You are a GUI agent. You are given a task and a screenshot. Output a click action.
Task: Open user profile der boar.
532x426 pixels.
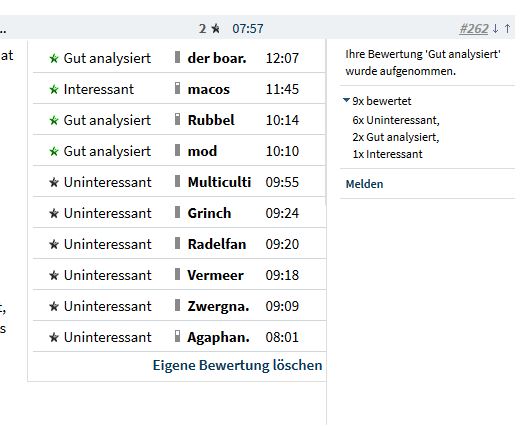coord(217,58)
